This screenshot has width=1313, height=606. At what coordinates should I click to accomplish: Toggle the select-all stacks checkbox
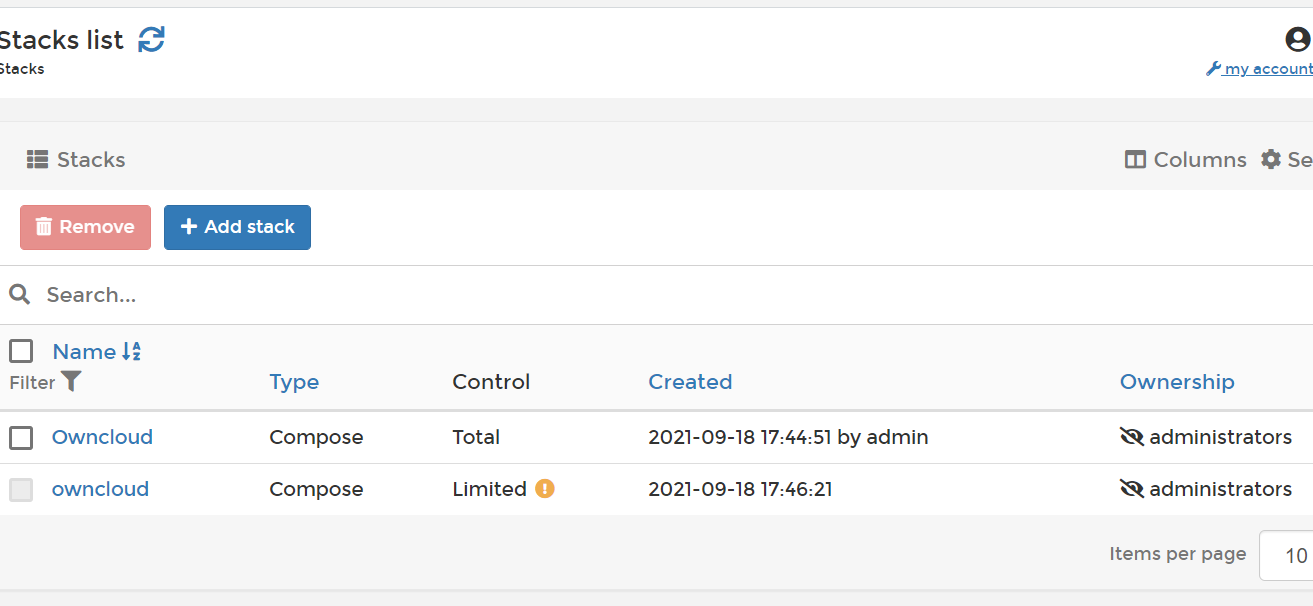click(21, 351)
